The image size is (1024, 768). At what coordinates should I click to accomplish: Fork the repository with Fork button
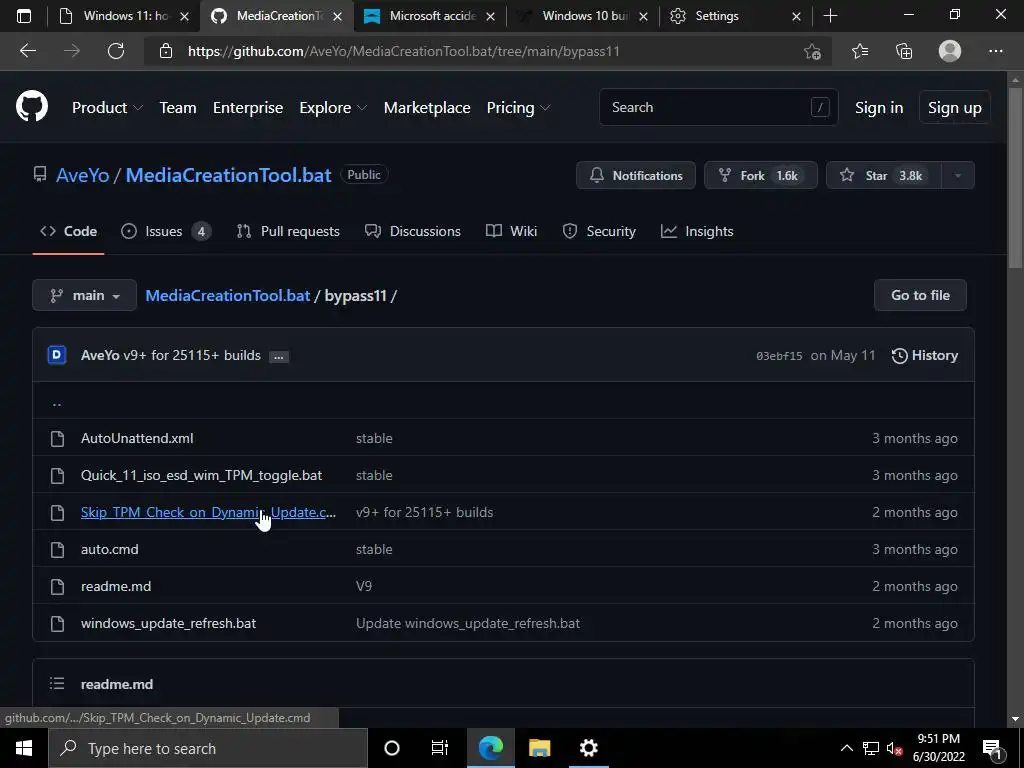click(760, 175)
